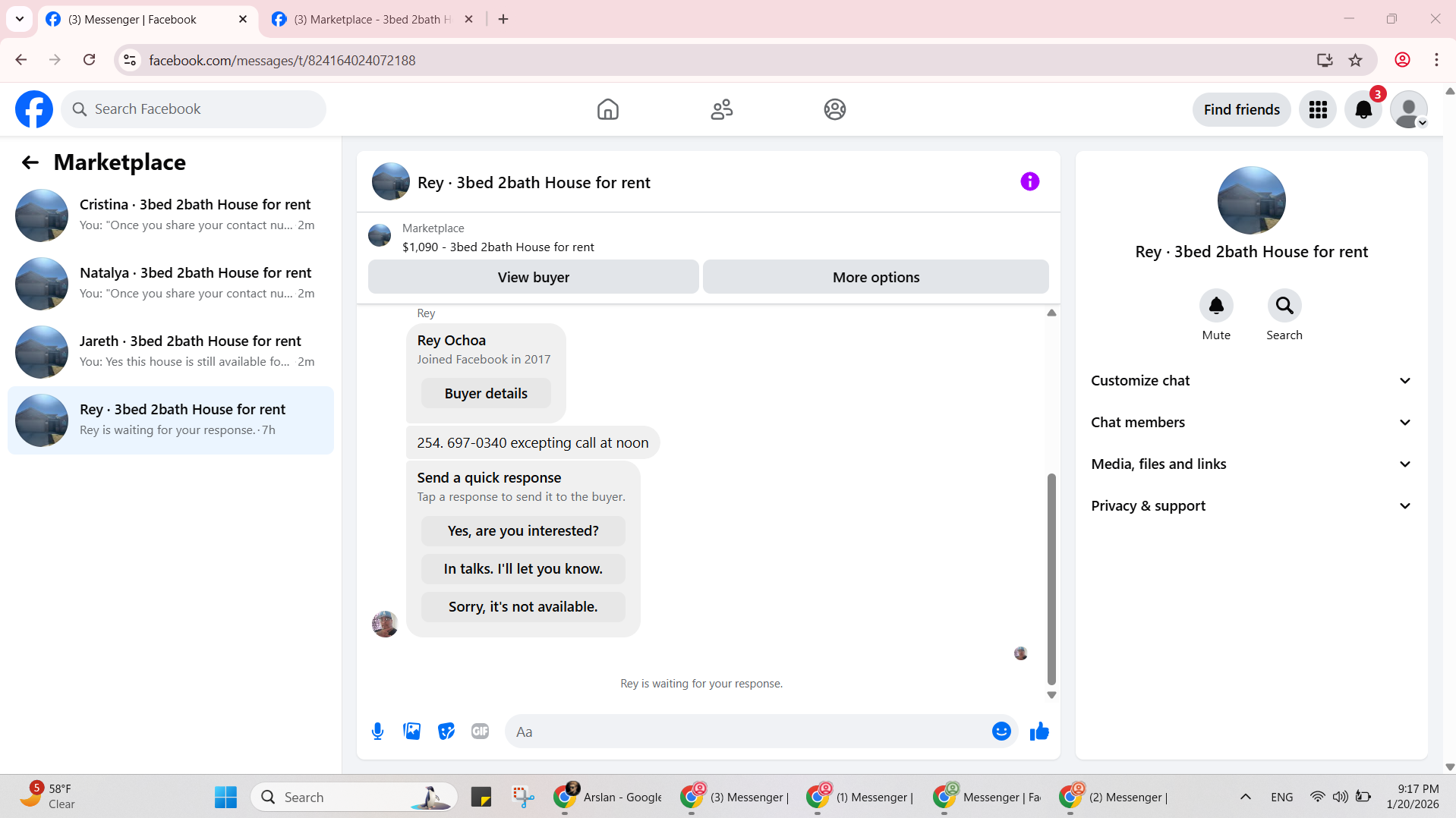1456x818 pixels.
Task: Expand Chat members section
Action: (x=1251, y=423)
